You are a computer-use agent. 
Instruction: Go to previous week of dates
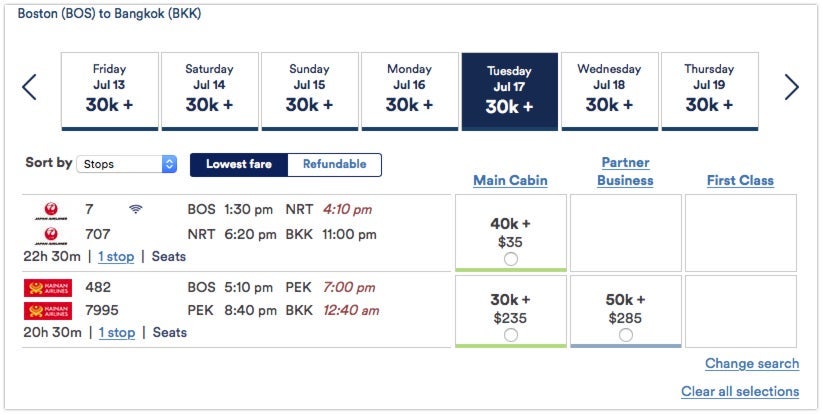(x=29, y=87)
